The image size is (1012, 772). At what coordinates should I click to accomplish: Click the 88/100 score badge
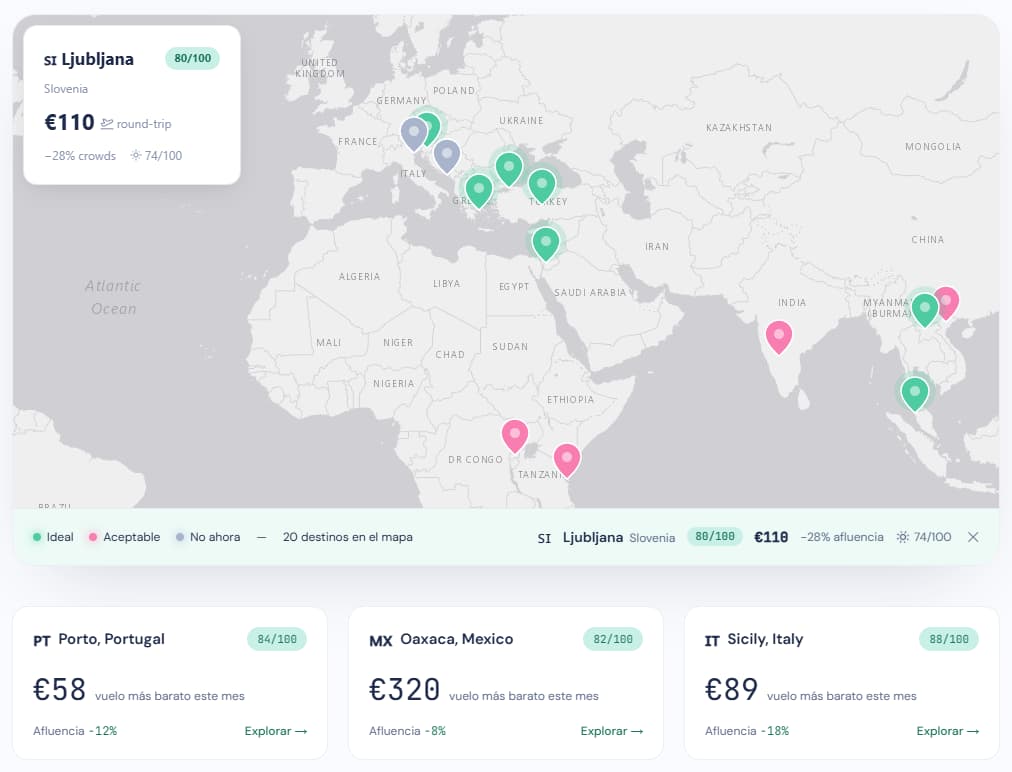[949, 639]
